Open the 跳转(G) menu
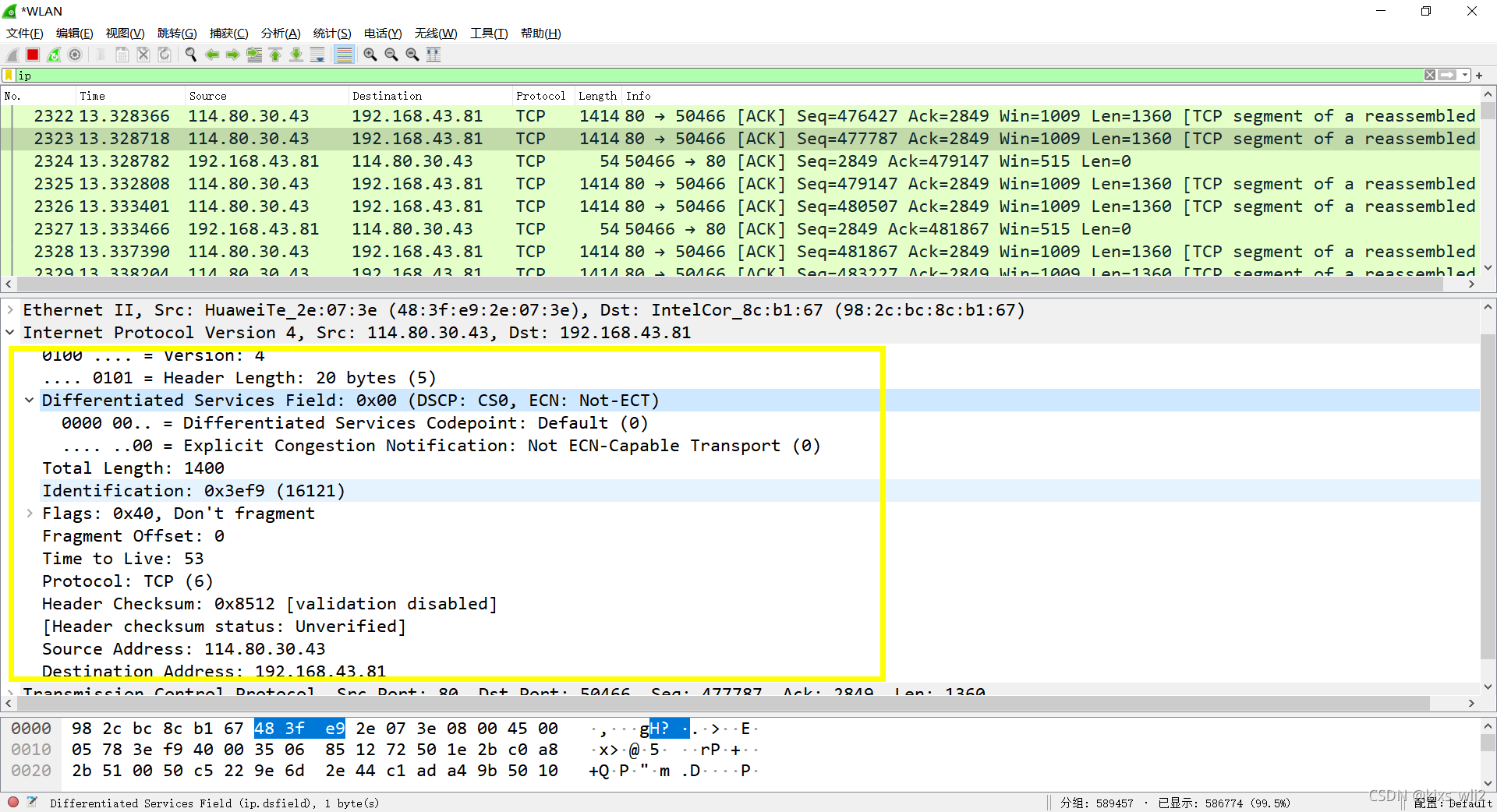This screenshot has width=1497, height=812. (x=177, y=34)
